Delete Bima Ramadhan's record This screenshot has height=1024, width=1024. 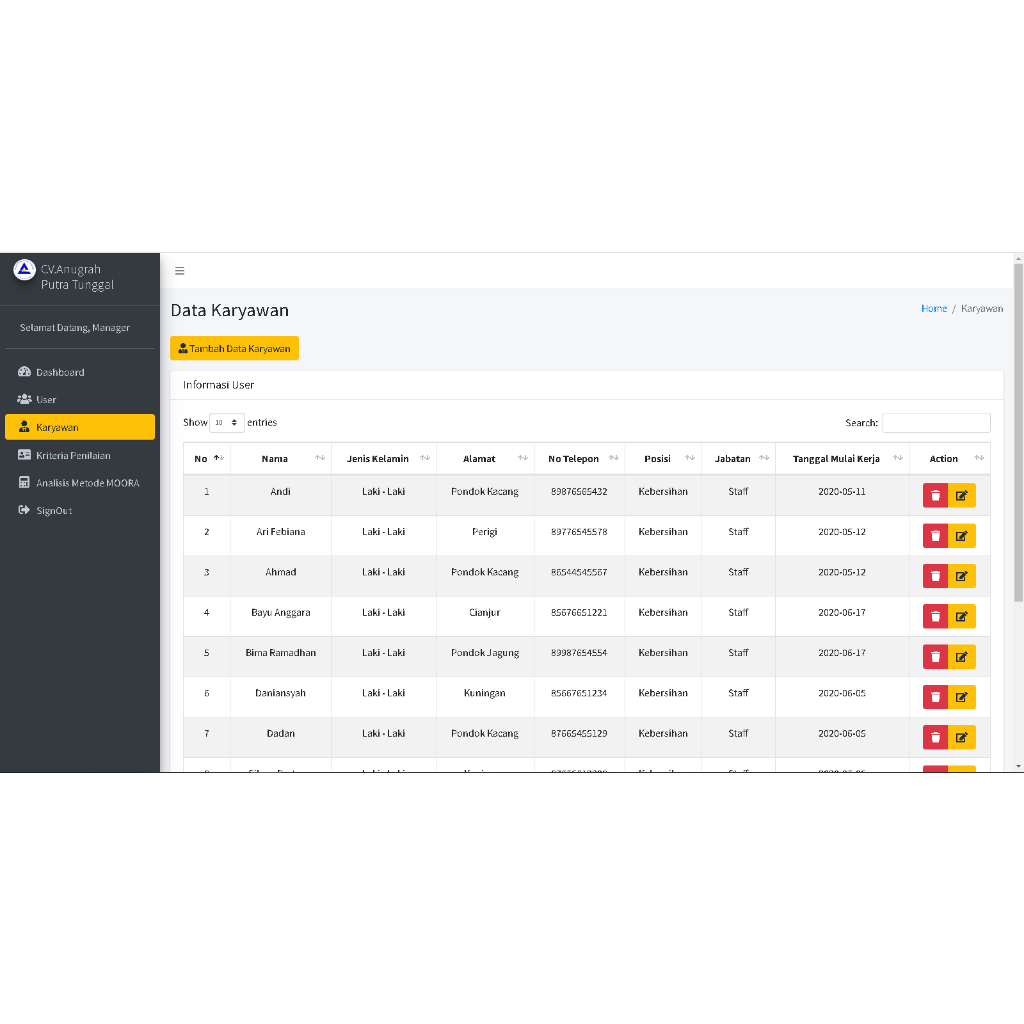click(x=935, y=657)
